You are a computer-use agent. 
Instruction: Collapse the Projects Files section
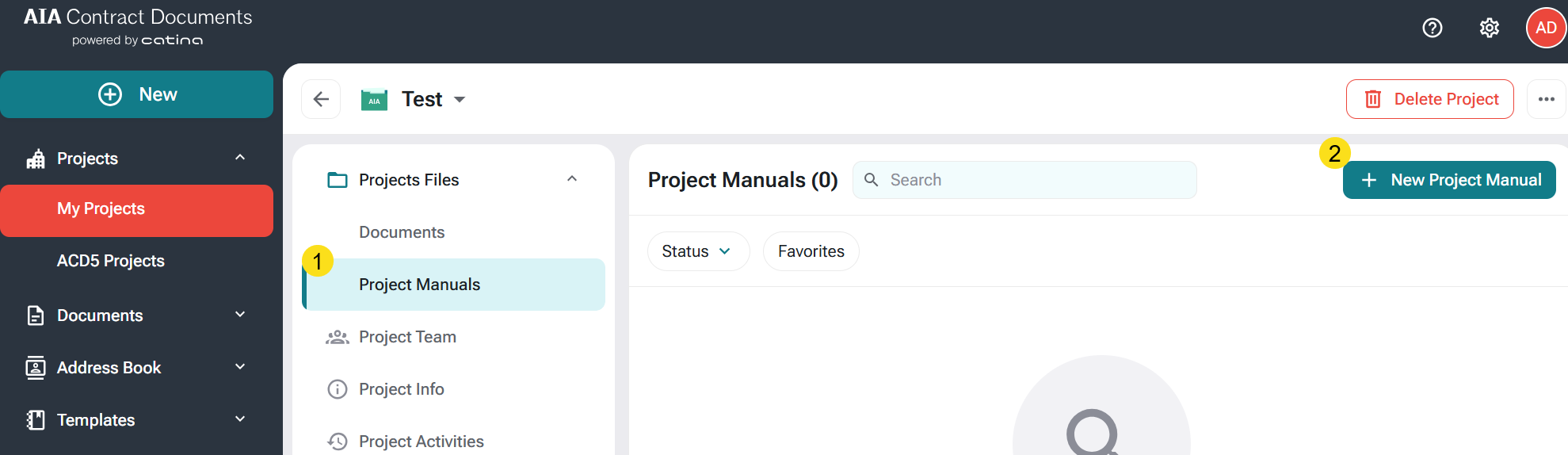click(x=572, y=180)
